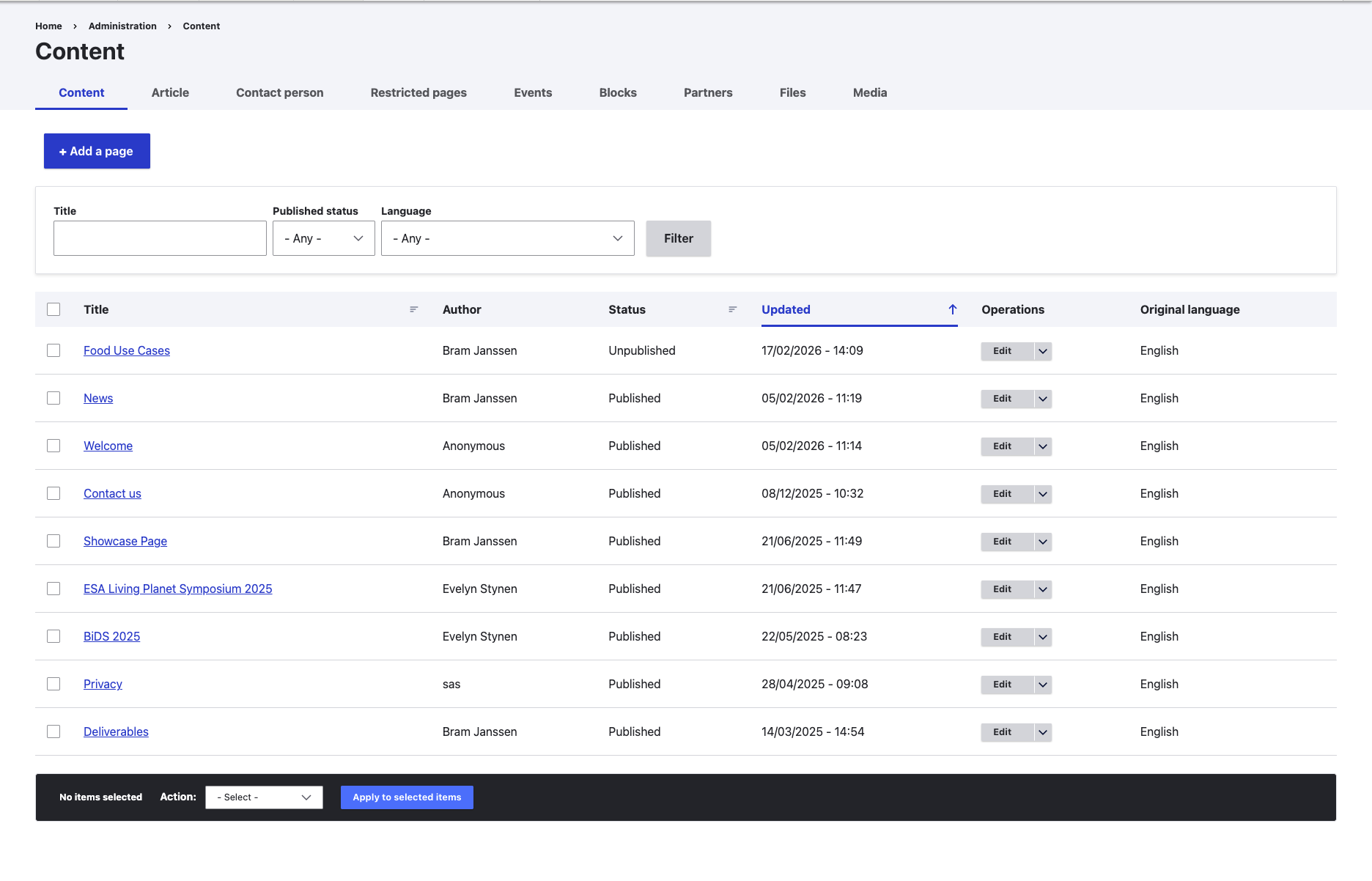Open the BiDS 2025 link
1372x881 pixels.
click(111, 636)
